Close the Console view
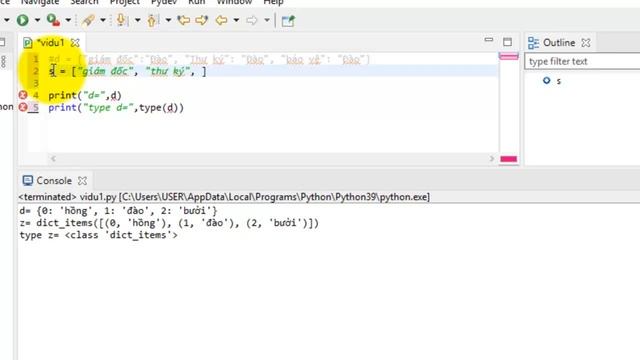This screenshot has height=360, width=640. coord(82,180)
